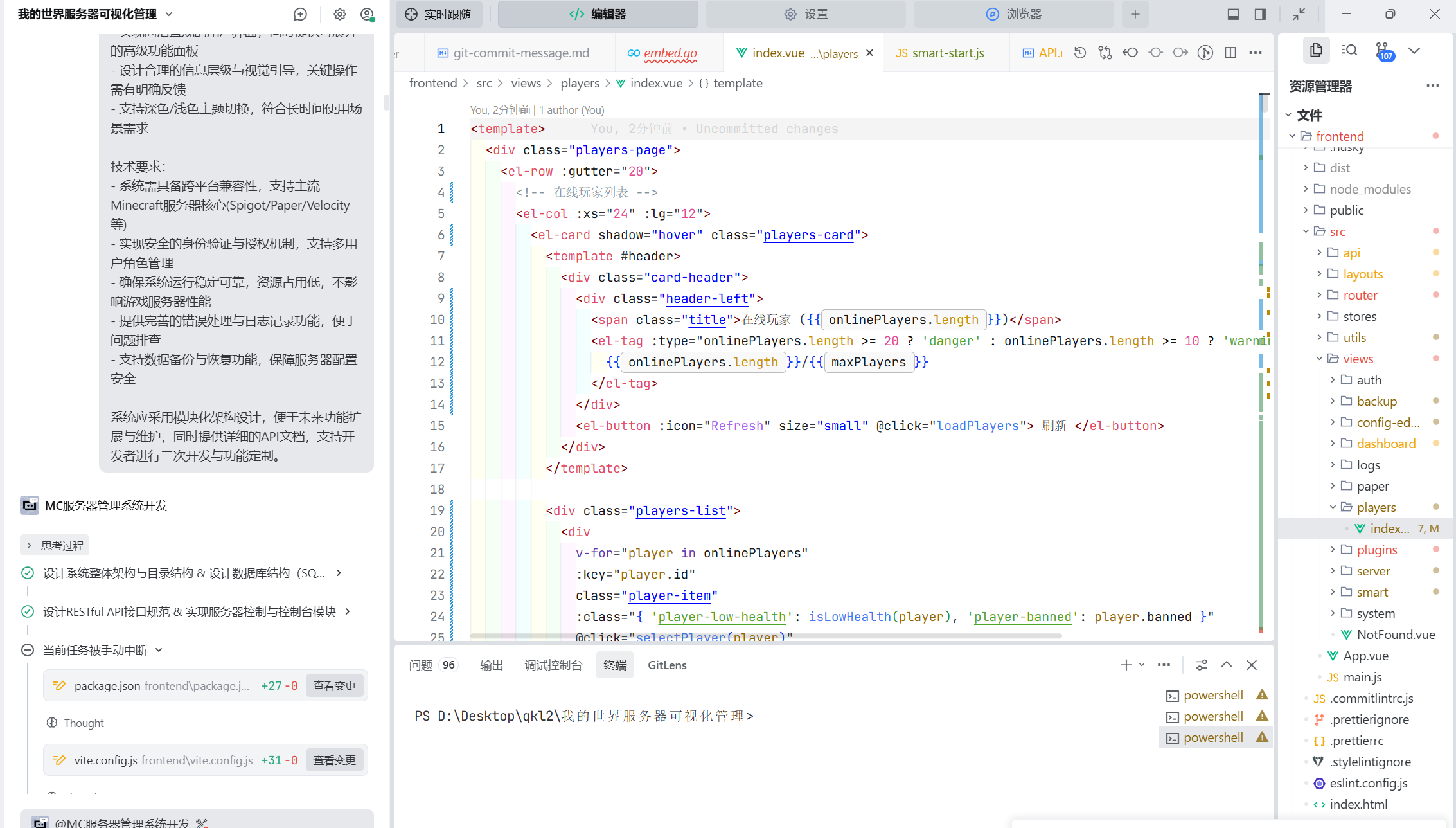
Task: Open the file history clock icon in the editor toolbar
Action: pos(1080,53)
